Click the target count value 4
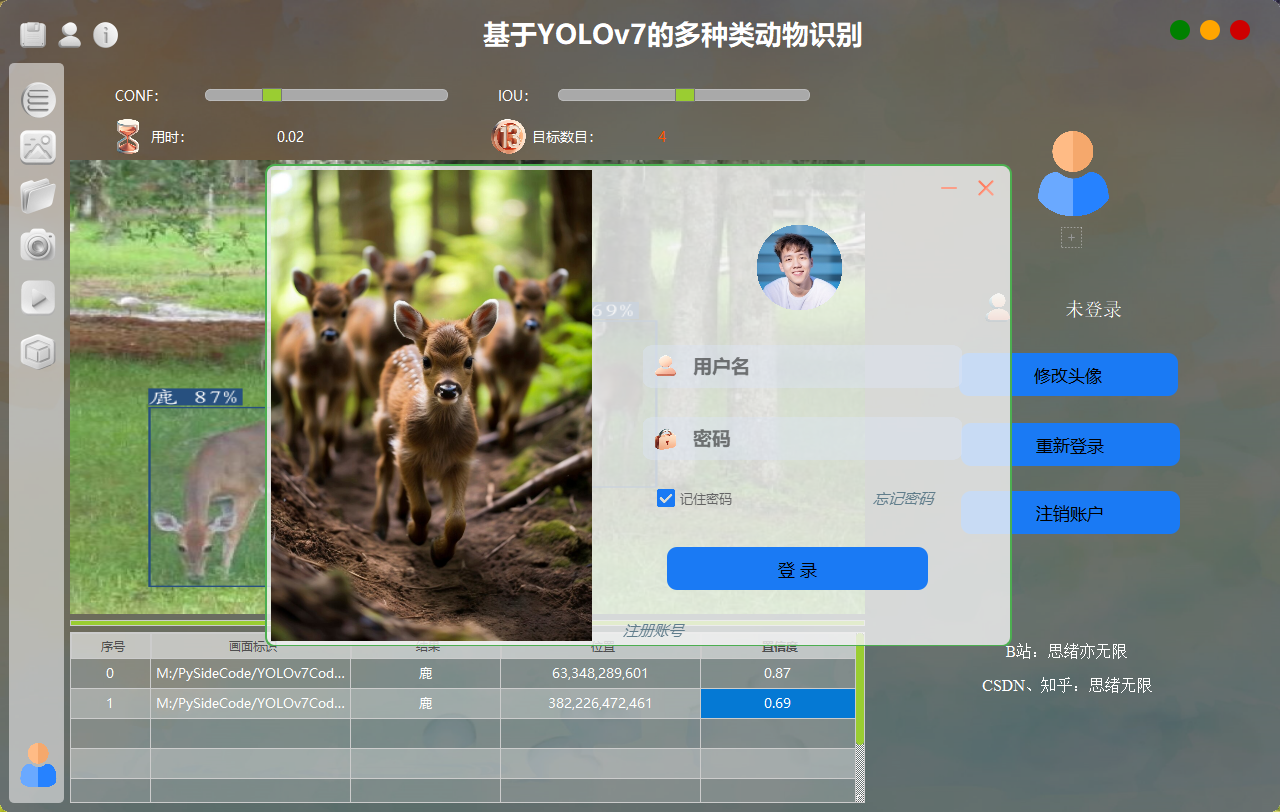This screenshot has height=812, width=1280. [x=662, y=137]
